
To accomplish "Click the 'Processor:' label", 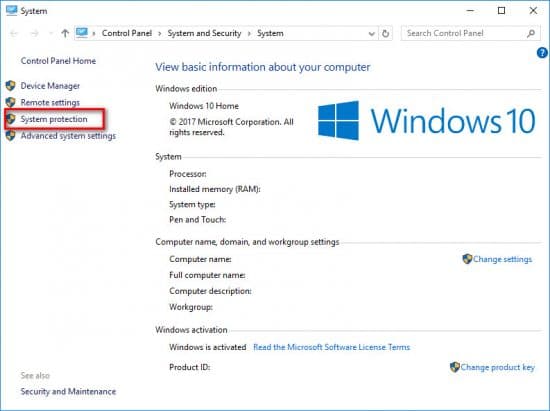I will [x=188, y=174].
